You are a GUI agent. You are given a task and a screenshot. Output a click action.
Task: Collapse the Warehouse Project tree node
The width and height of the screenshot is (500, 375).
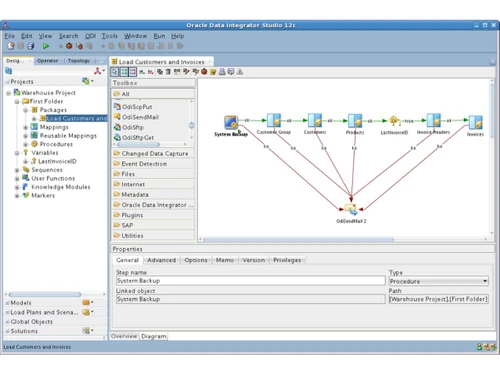[x=8, y=93]
